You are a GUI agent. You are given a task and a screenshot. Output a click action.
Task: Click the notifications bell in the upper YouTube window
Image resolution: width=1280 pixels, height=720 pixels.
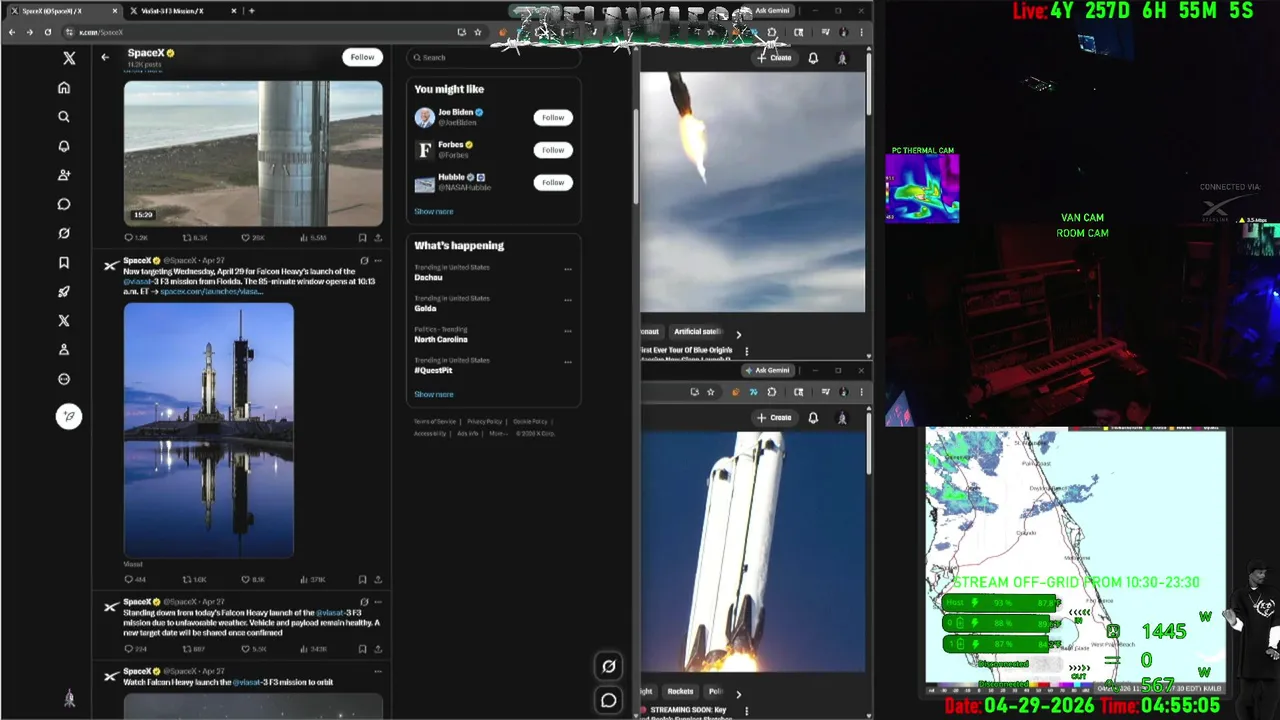pyautogui.click(x=813, y=58)
